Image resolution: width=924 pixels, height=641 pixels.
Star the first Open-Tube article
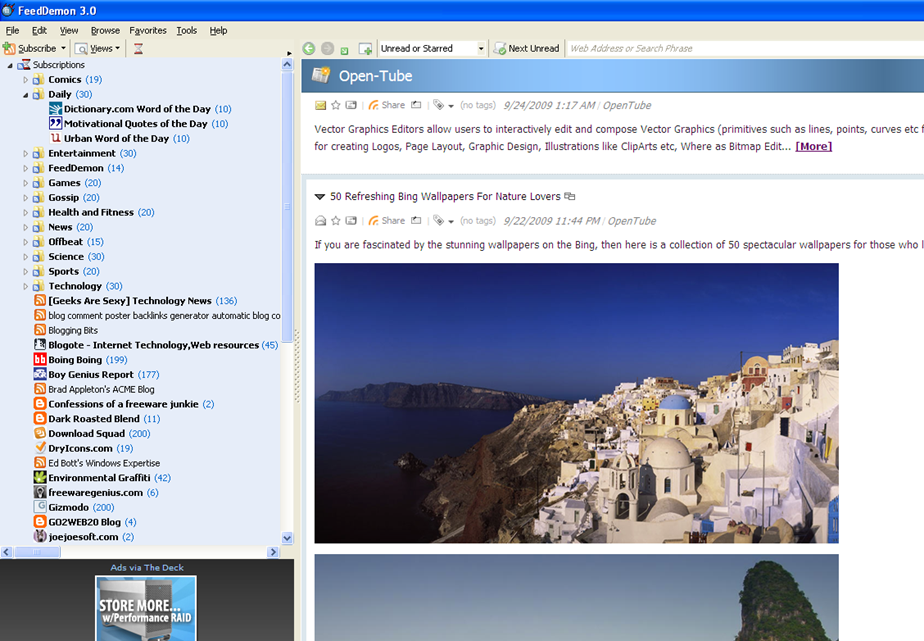(x=336, y=105)
